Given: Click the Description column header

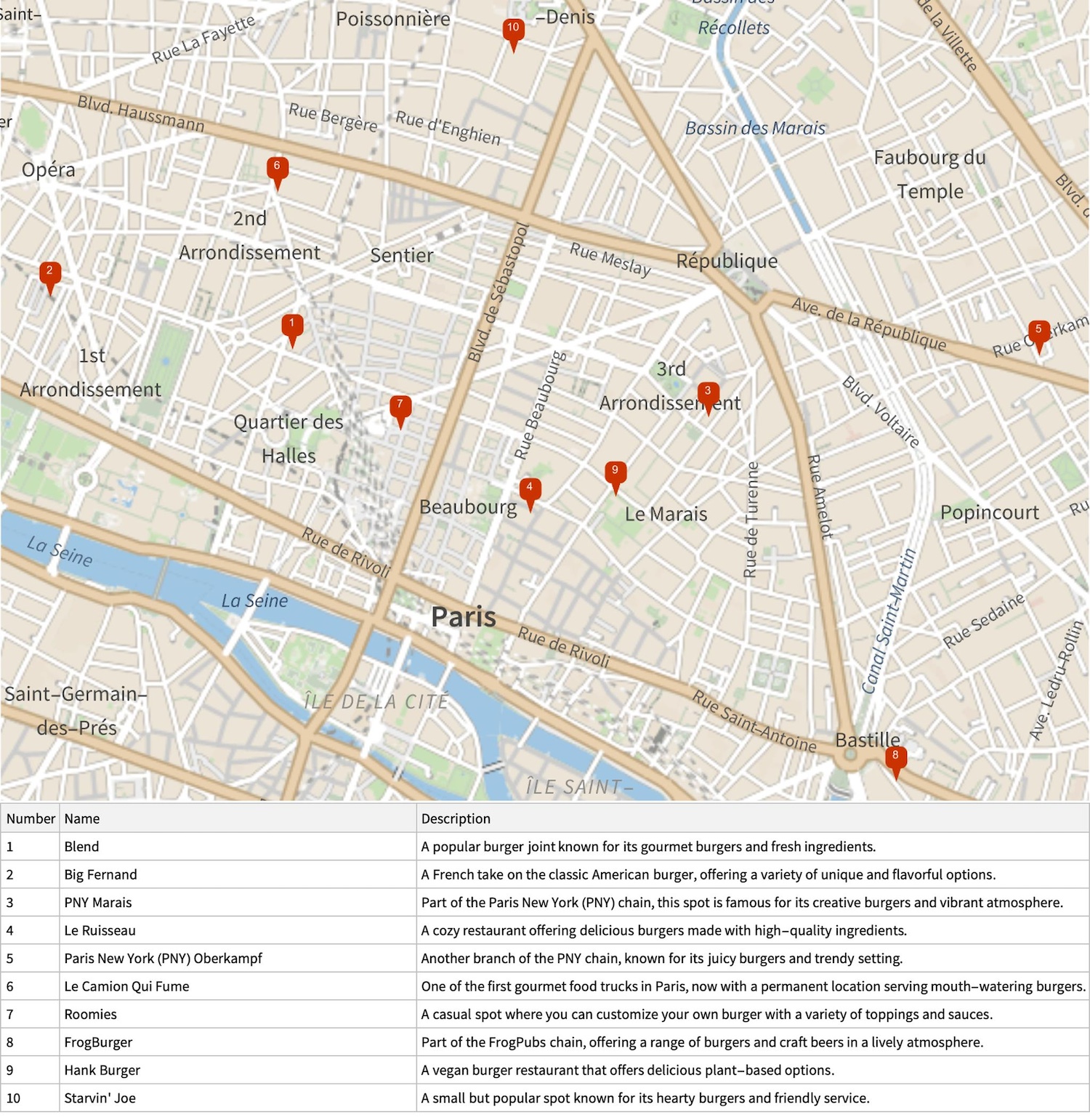Looking at the screenshot, I should coord(456,818).
